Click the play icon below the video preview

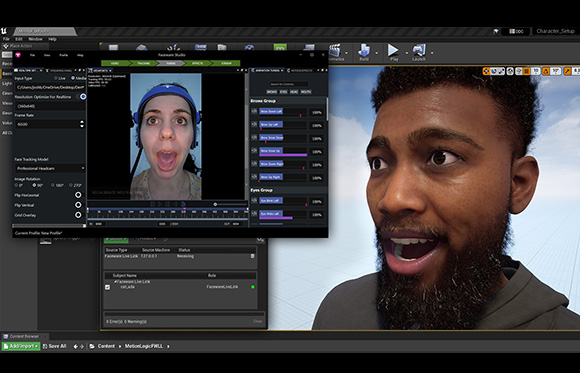click(x=160, y=204)
